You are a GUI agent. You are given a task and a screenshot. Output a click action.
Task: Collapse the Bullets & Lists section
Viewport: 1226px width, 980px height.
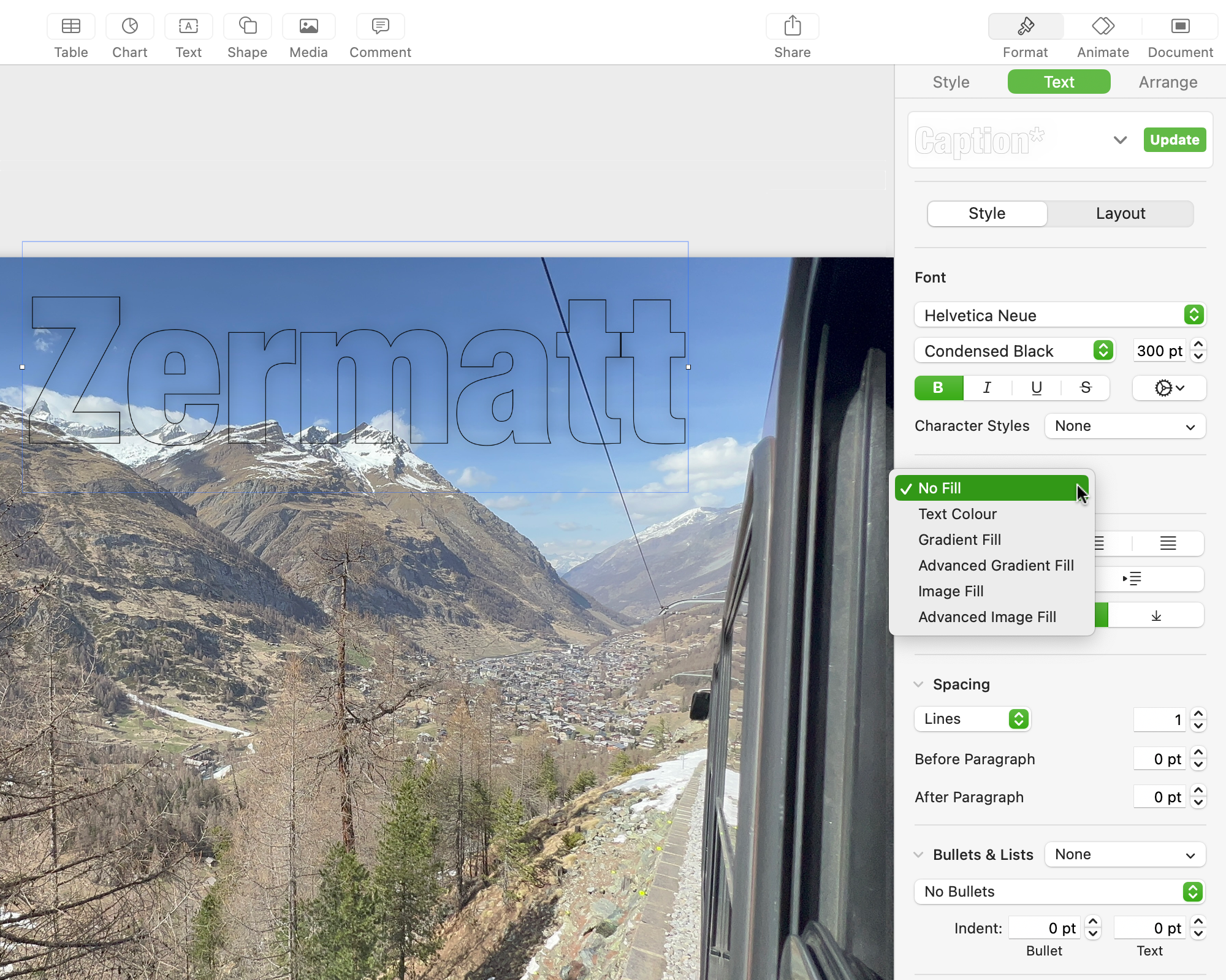[918, 854]
